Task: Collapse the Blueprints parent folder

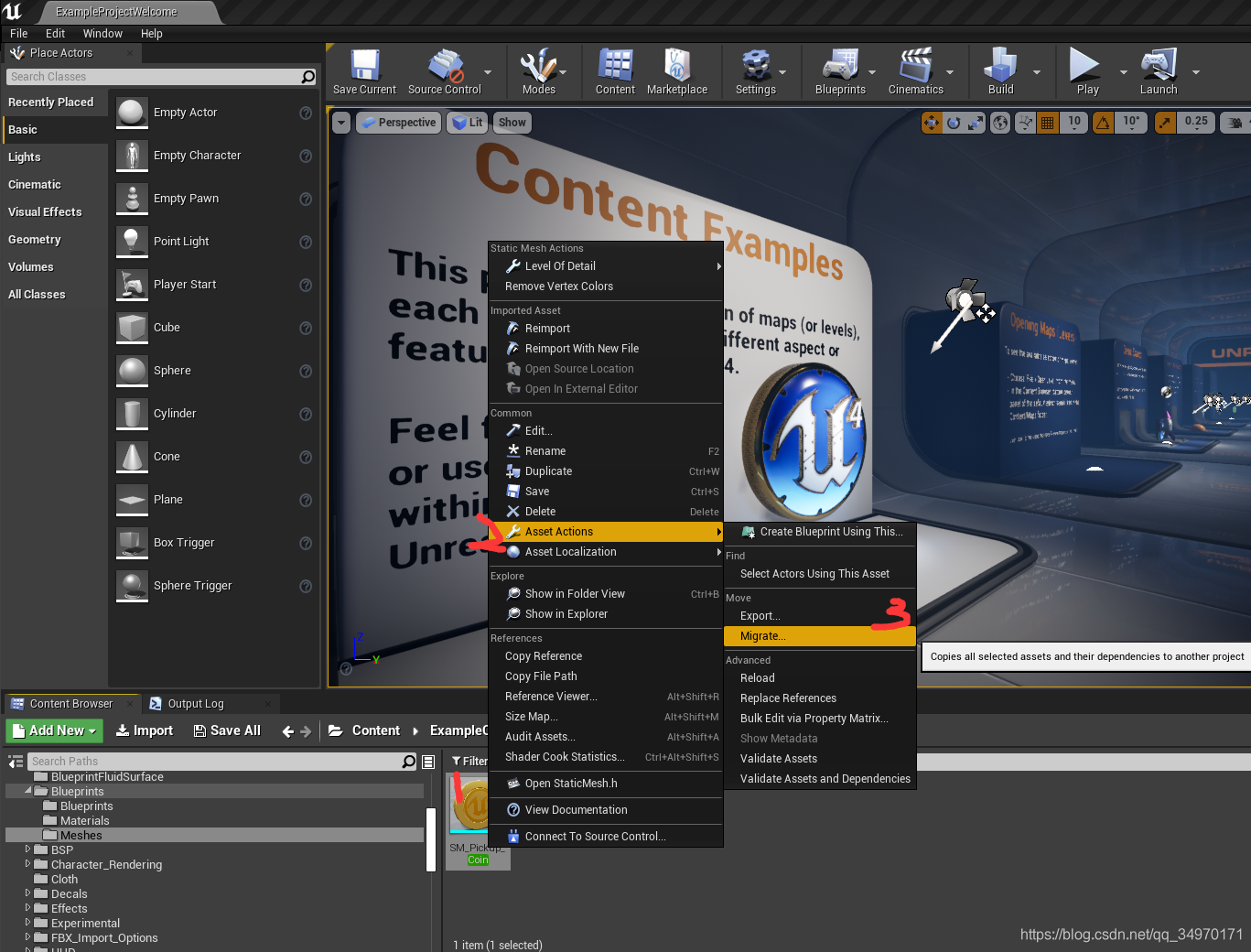Action: click(x=28, y=791)
